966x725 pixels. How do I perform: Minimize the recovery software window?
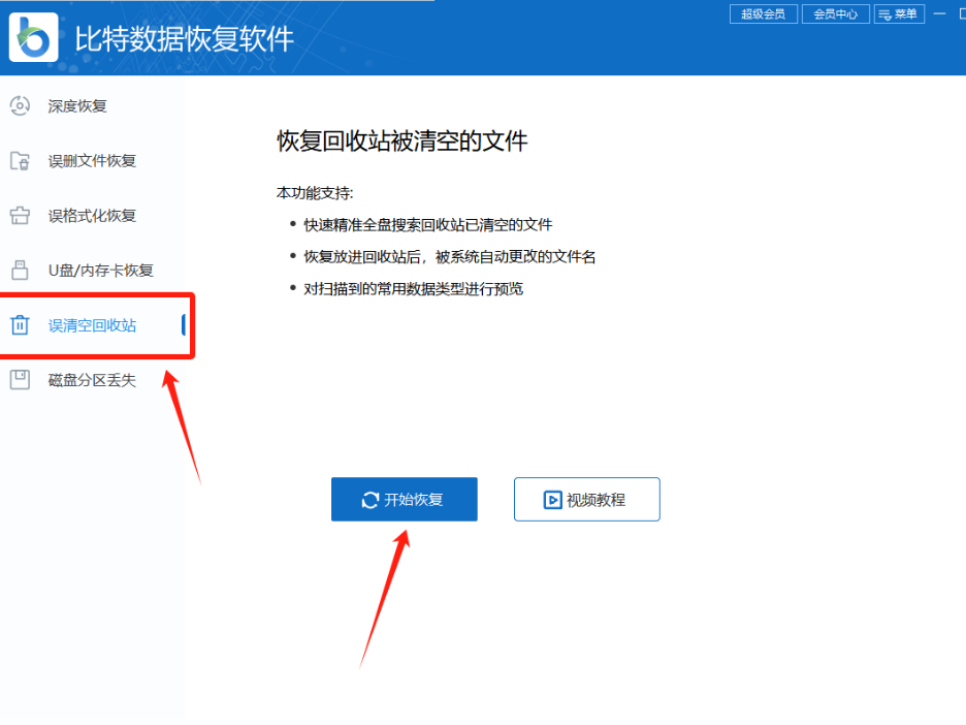939,14
